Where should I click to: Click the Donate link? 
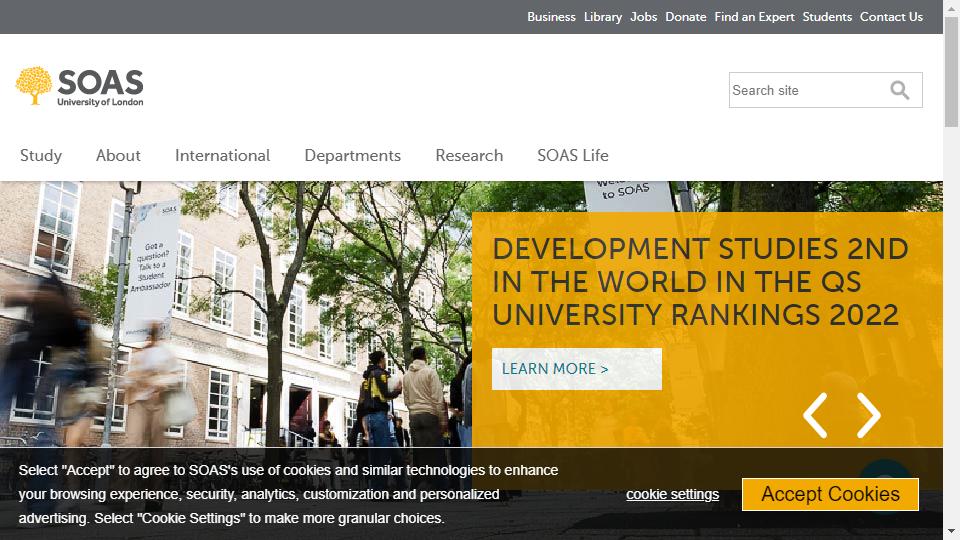(x=686, y=17)
